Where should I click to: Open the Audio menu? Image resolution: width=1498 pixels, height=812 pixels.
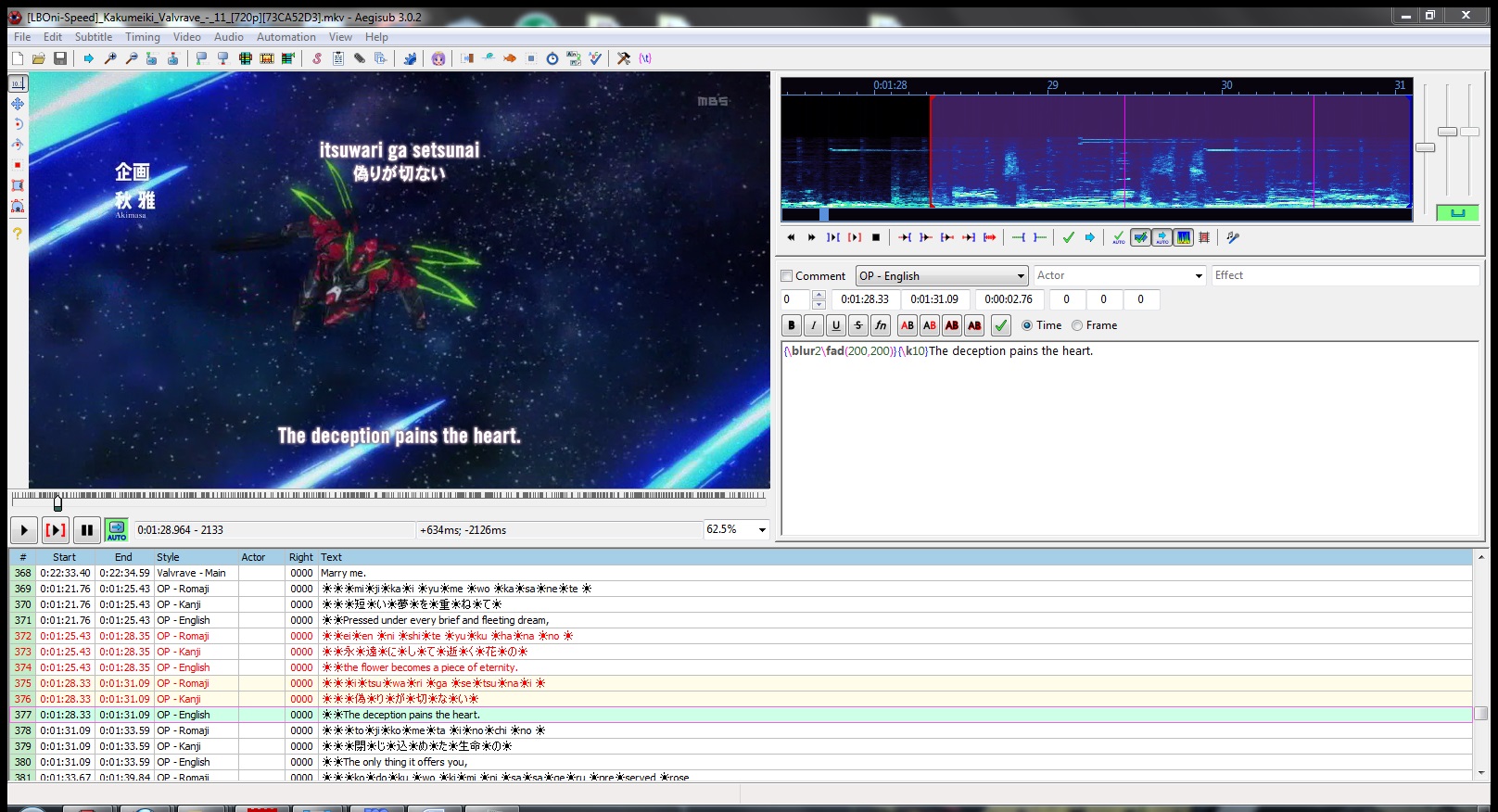[229, 37]
